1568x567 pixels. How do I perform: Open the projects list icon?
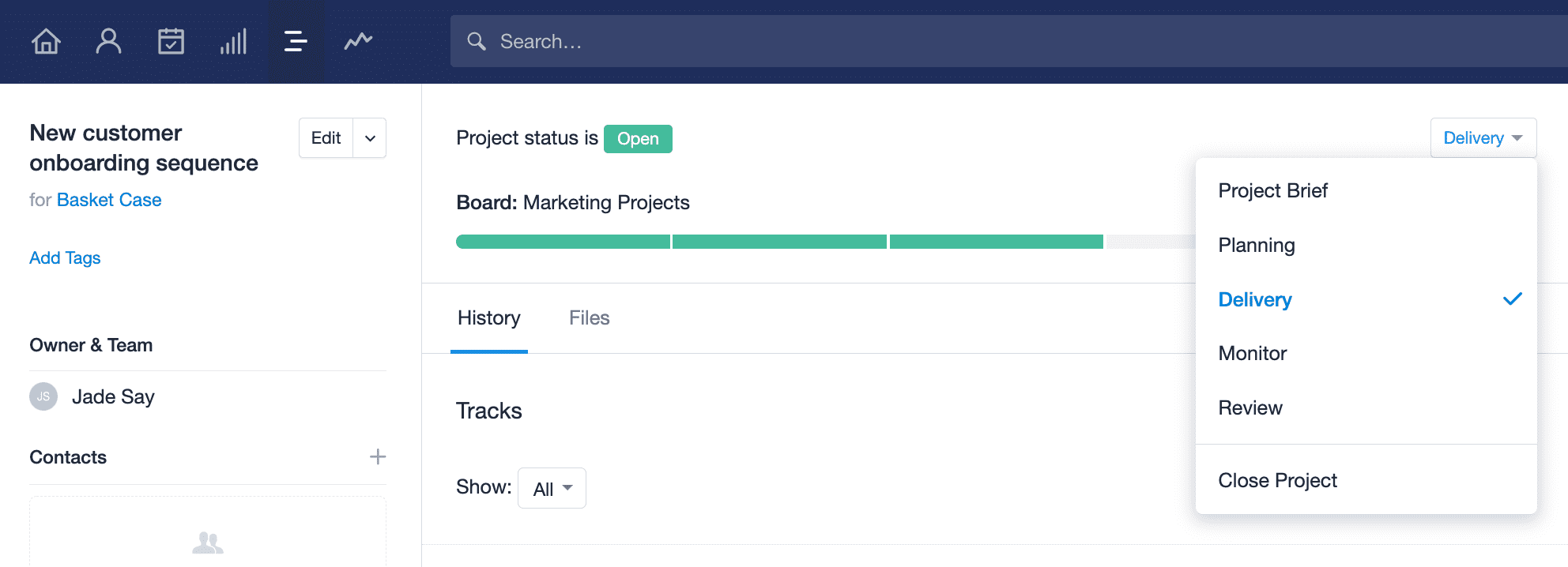point(296,41)
